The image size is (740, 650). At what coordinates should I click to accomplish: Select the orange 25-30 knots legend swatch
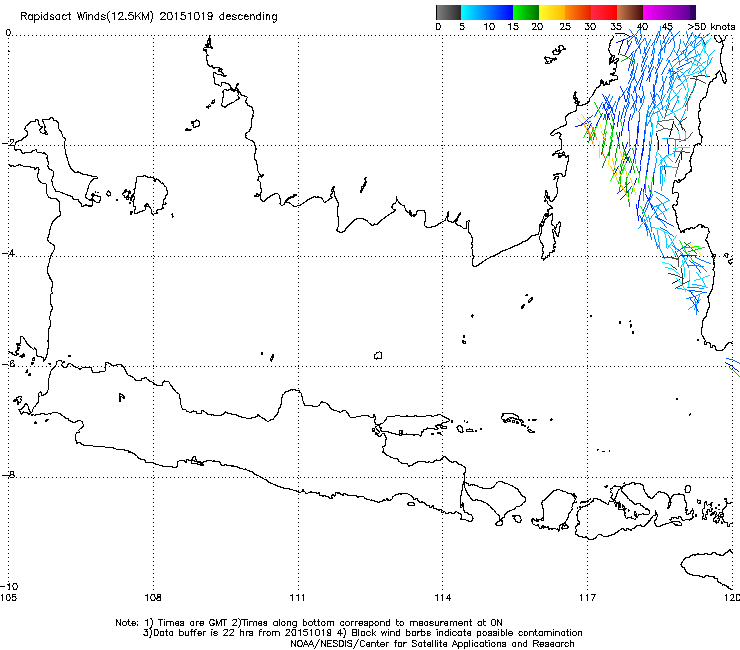click(x=578, y=12)
